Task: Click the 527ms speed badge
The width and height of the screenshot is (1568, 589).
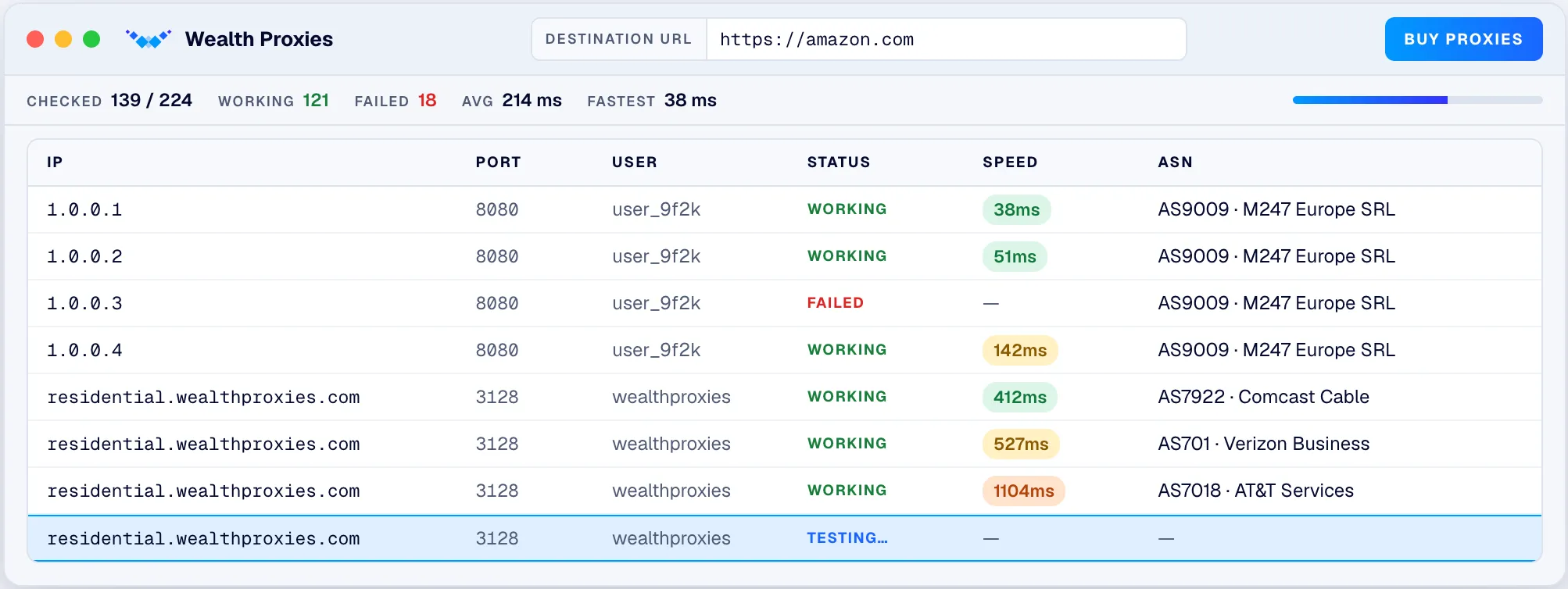Action: pyautogui.click(x=1021, y=444)
